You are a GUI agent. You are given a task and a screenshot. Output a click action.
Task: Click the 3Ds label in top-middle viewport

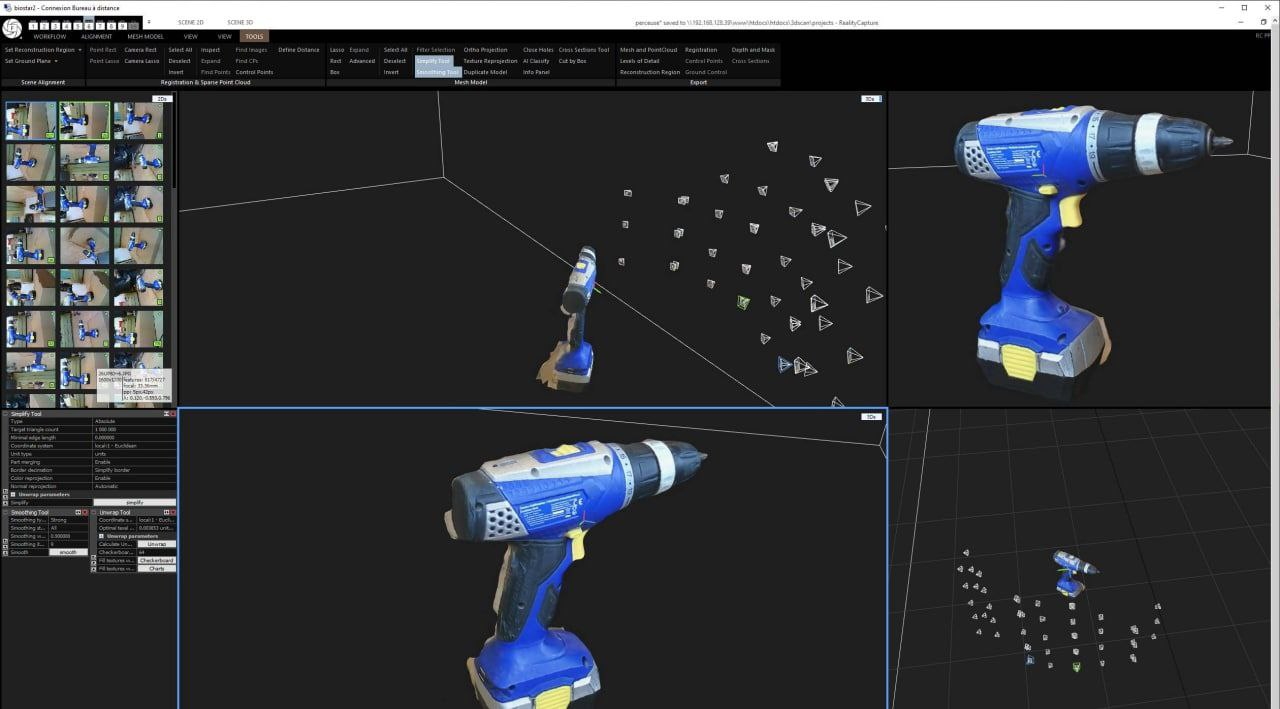(871, 98)
